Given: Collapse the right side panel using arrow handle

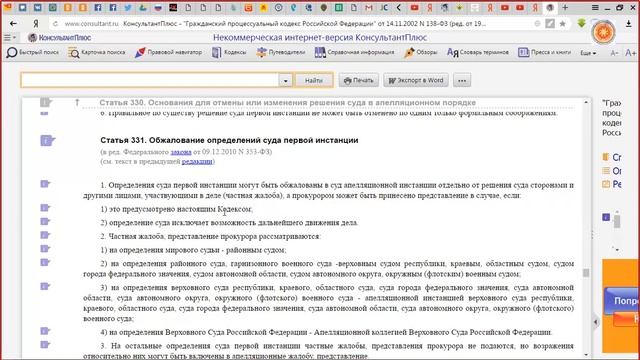Looking at the screenshot, I should 596,322.
